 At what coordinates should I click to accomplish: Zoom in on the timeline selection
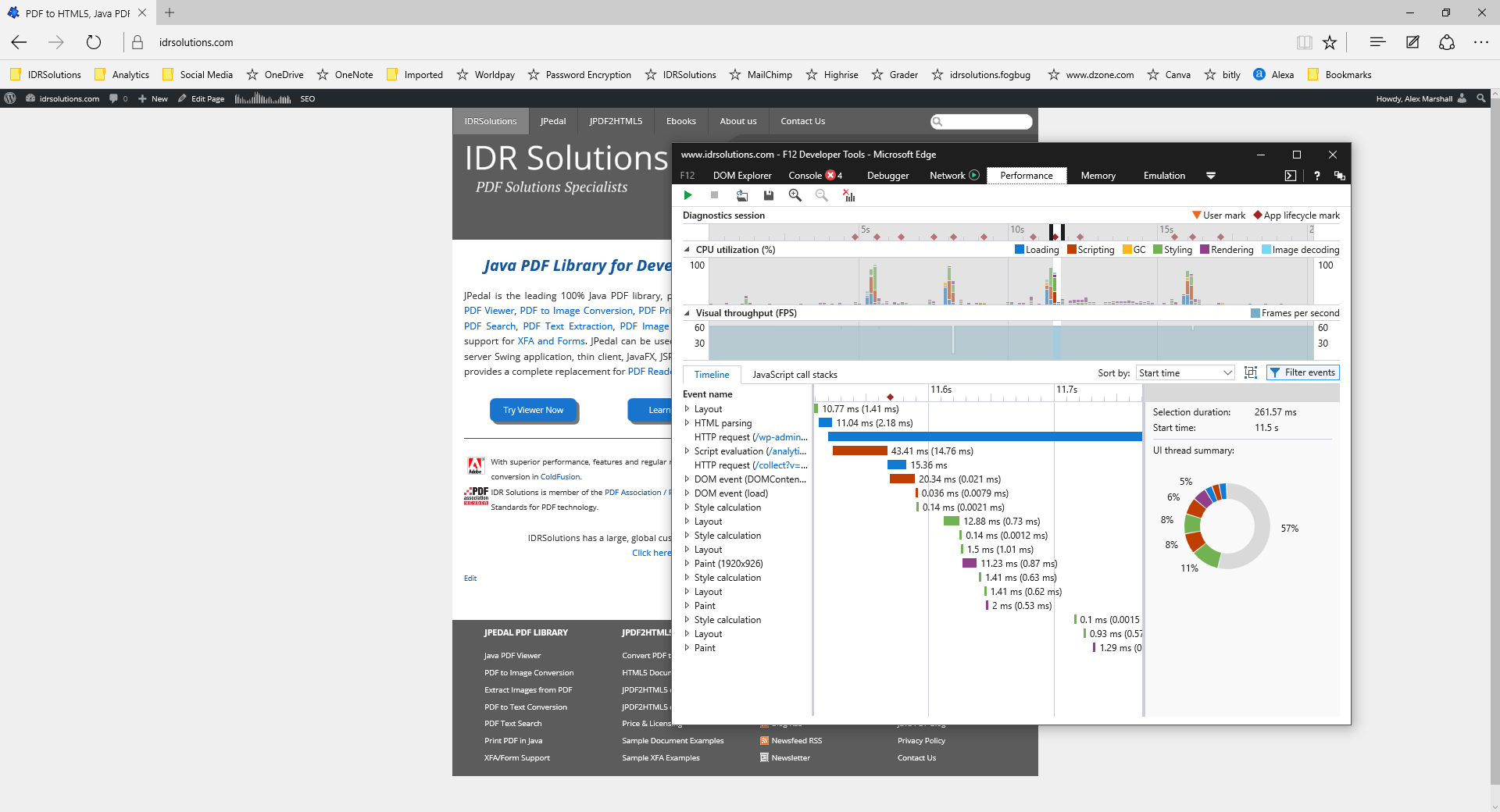click(x=795, y=195)
